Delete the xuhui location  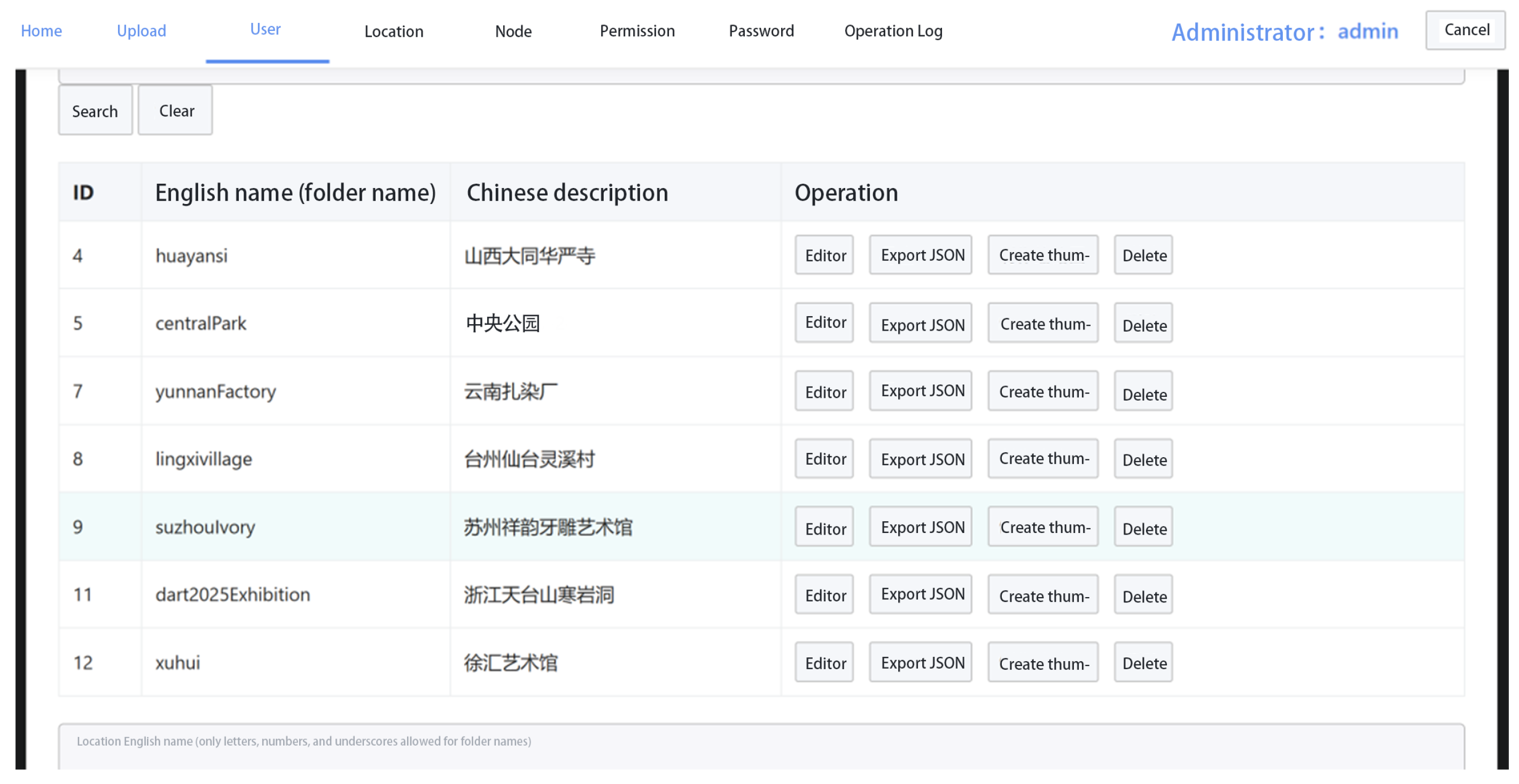(x=1143, y=663)
